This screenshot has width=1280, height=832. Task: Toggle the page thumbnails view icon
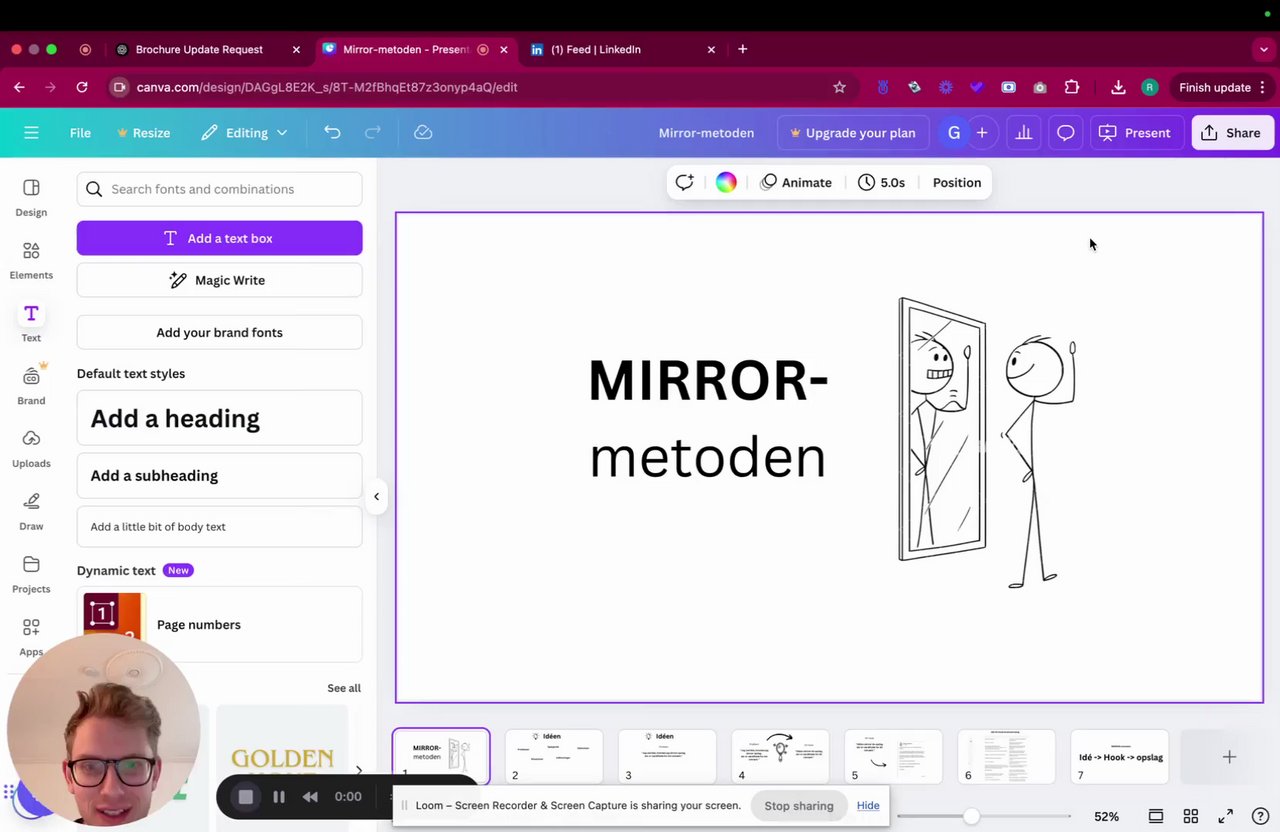[x=1155, y=816]
